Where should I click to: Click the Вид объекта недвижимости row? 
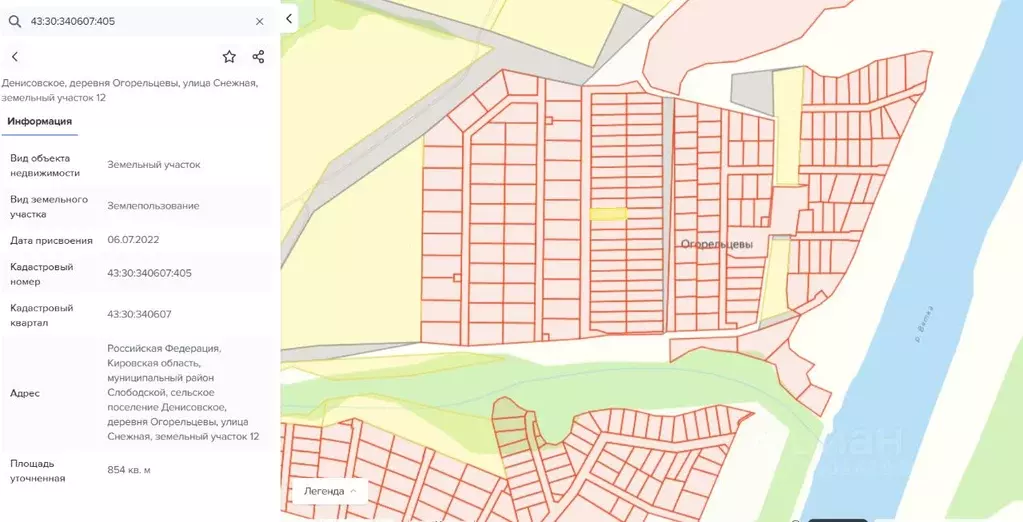137,165
